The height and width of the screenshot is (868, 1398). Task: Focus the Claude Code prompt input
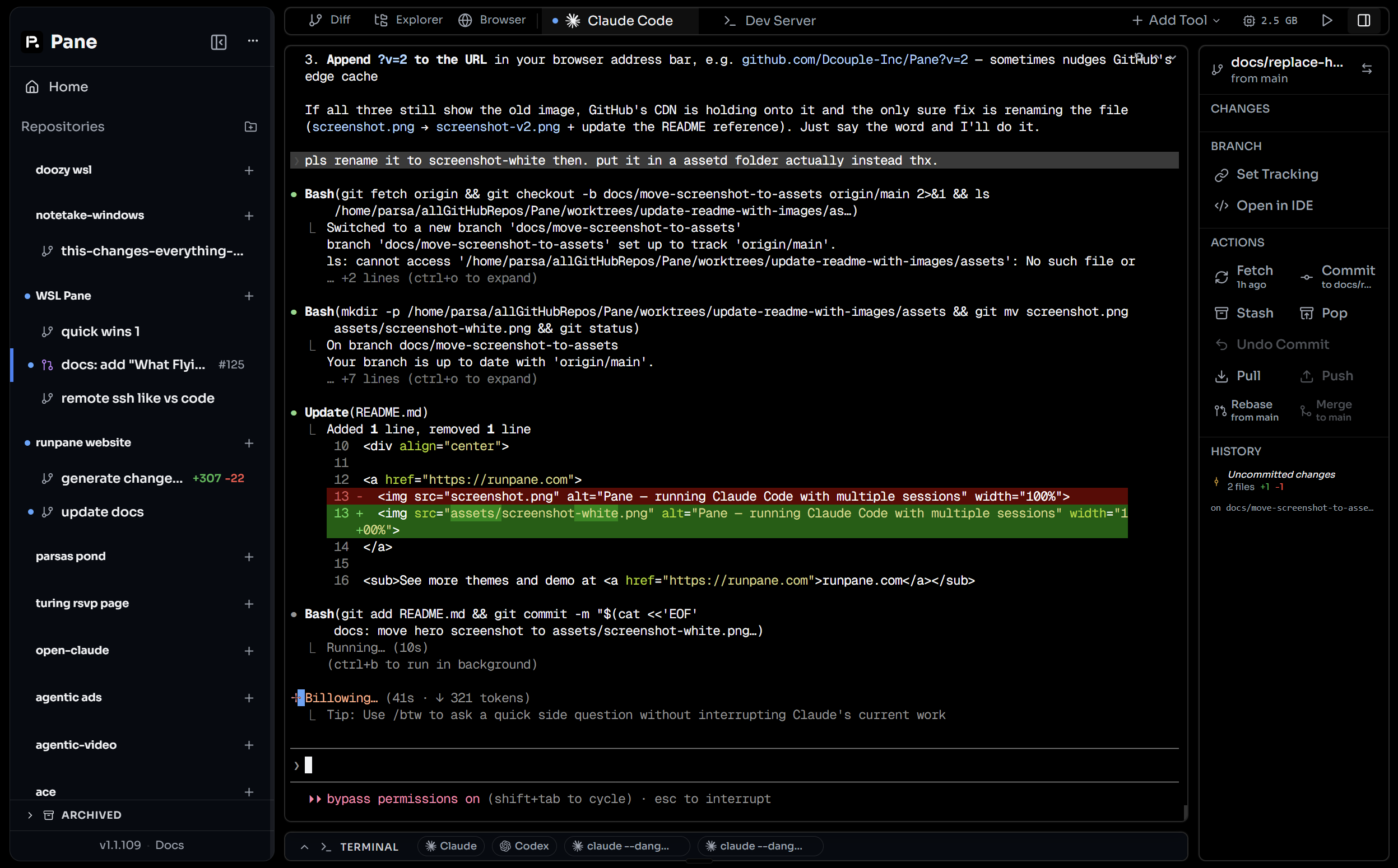(734, 766)
